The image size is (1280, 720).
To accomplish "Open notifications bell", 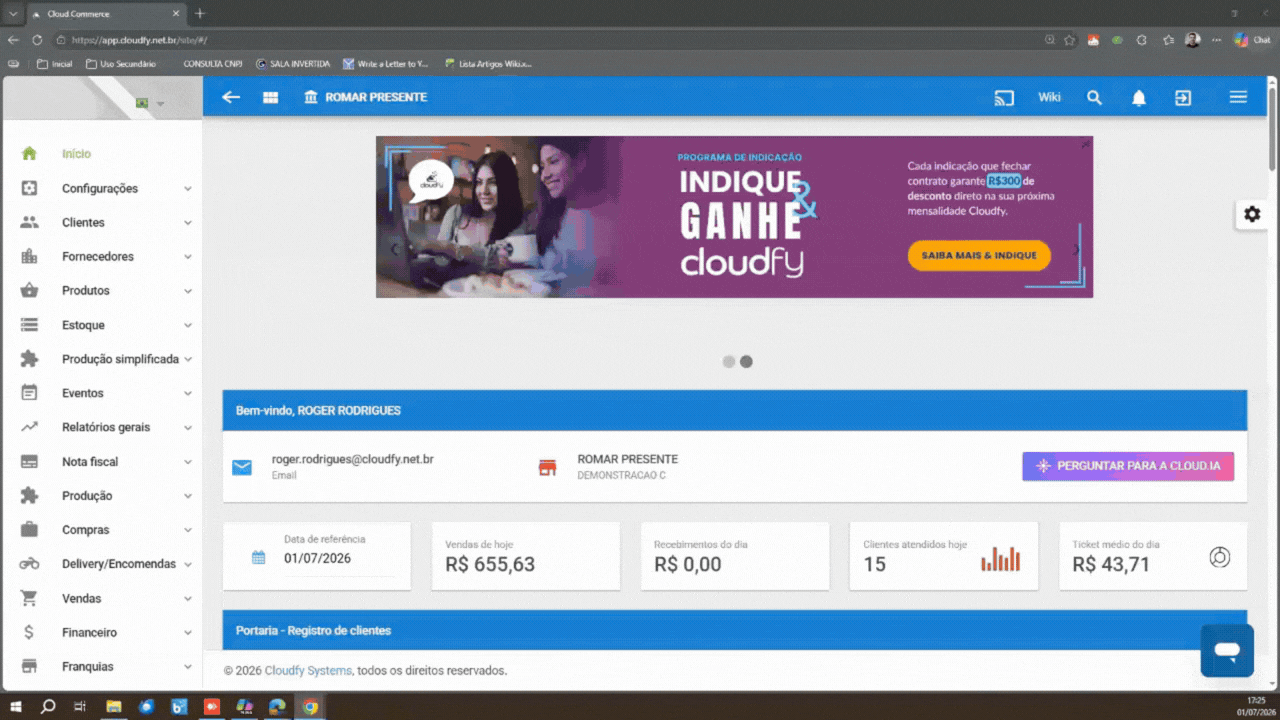I will (x=1139, y=97).
